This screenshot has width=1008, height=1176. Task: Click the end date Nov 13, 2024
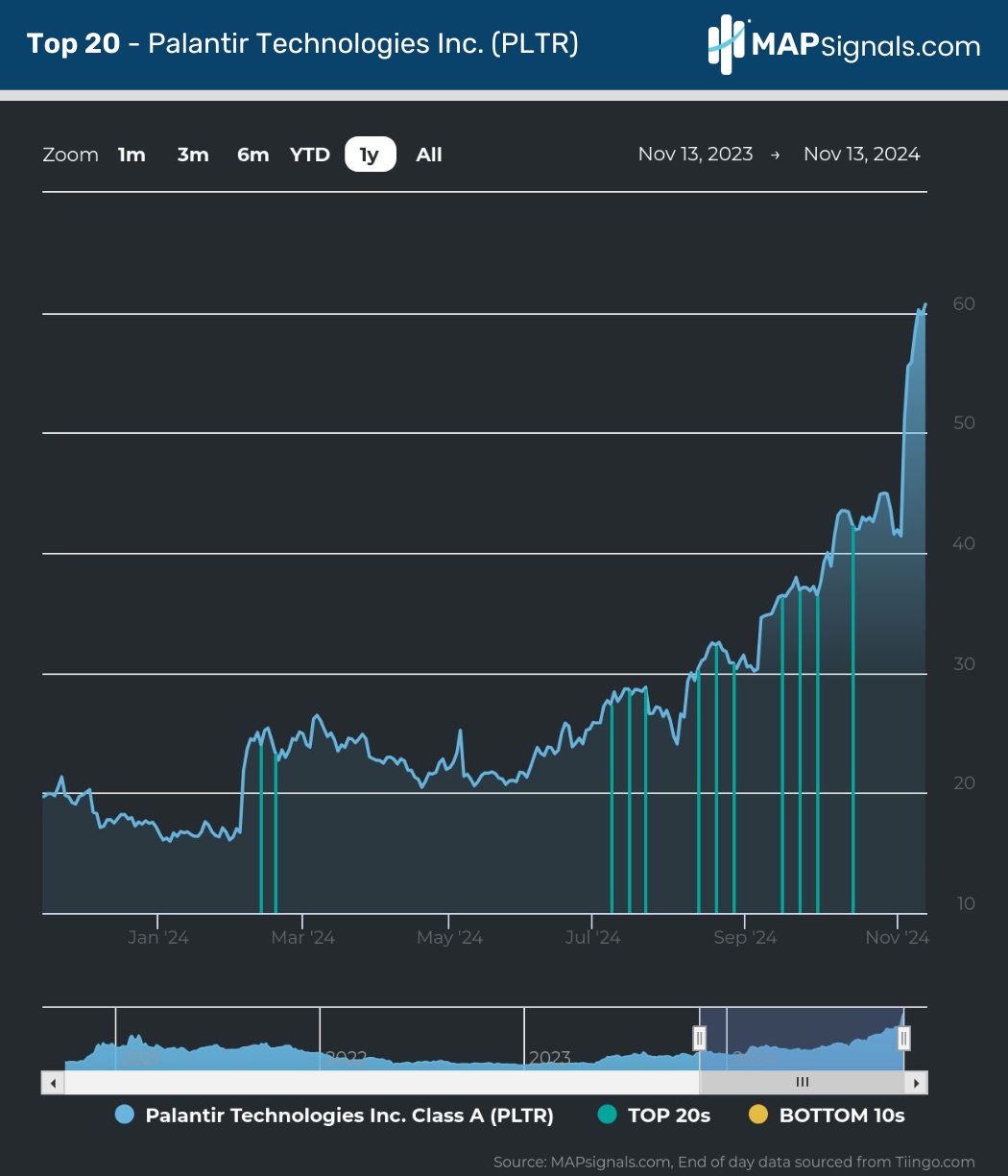pos(862,155)
